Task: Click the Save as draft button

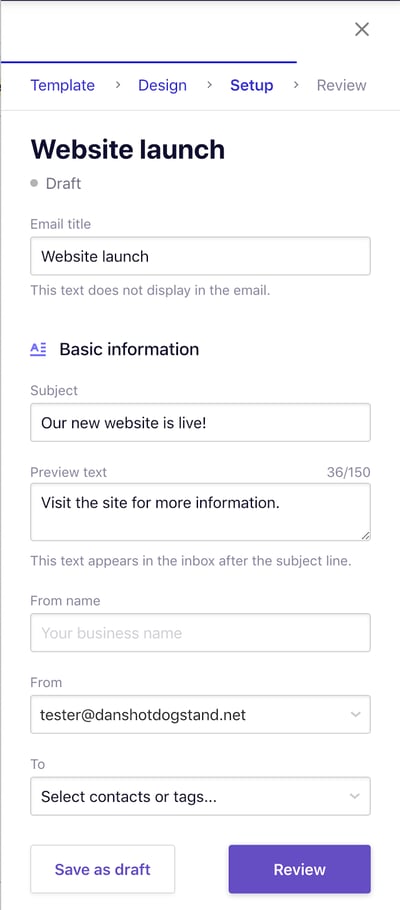Action: tap(102, 869)
